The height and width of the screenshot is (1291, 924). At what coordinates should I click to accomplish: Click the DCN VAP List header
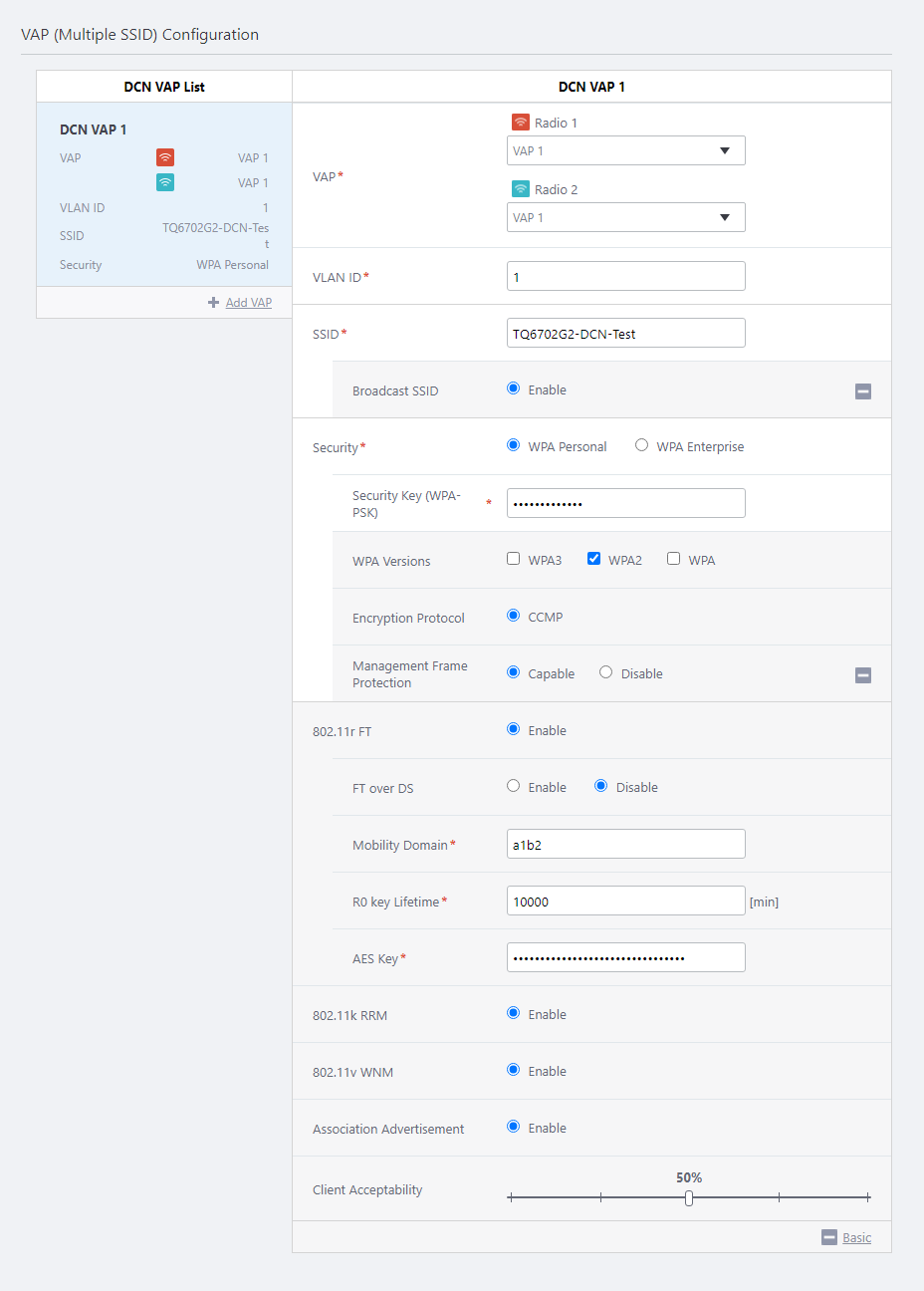click(x=164, y=87)
